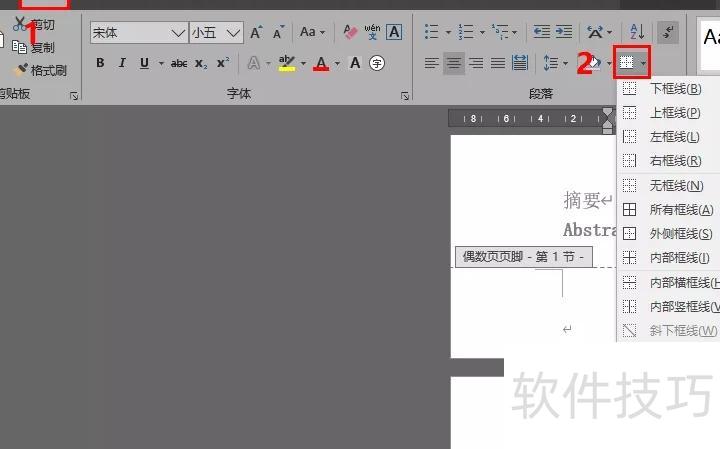
Task: Increase font size with the larger A
Action: click(256, 33)
